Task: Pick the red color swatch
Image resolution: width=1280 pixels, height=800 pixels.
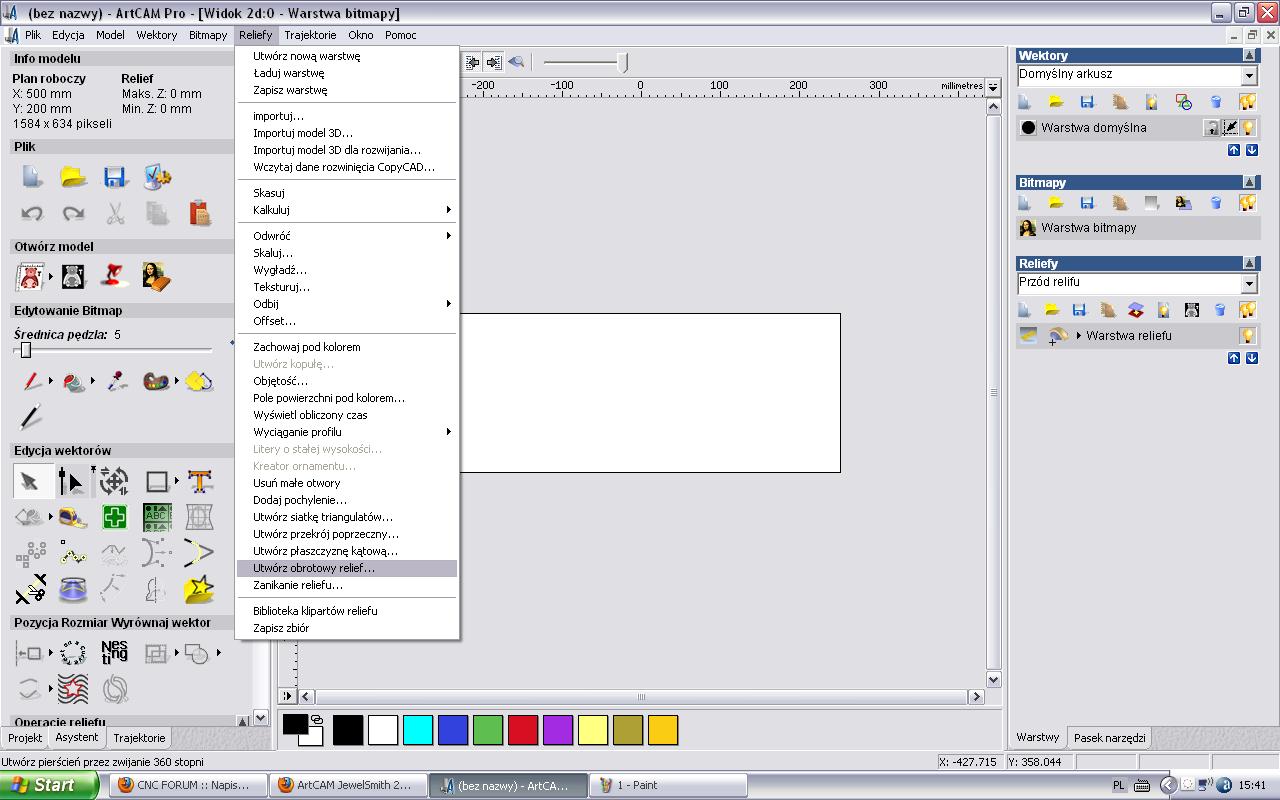Action: 523,730
